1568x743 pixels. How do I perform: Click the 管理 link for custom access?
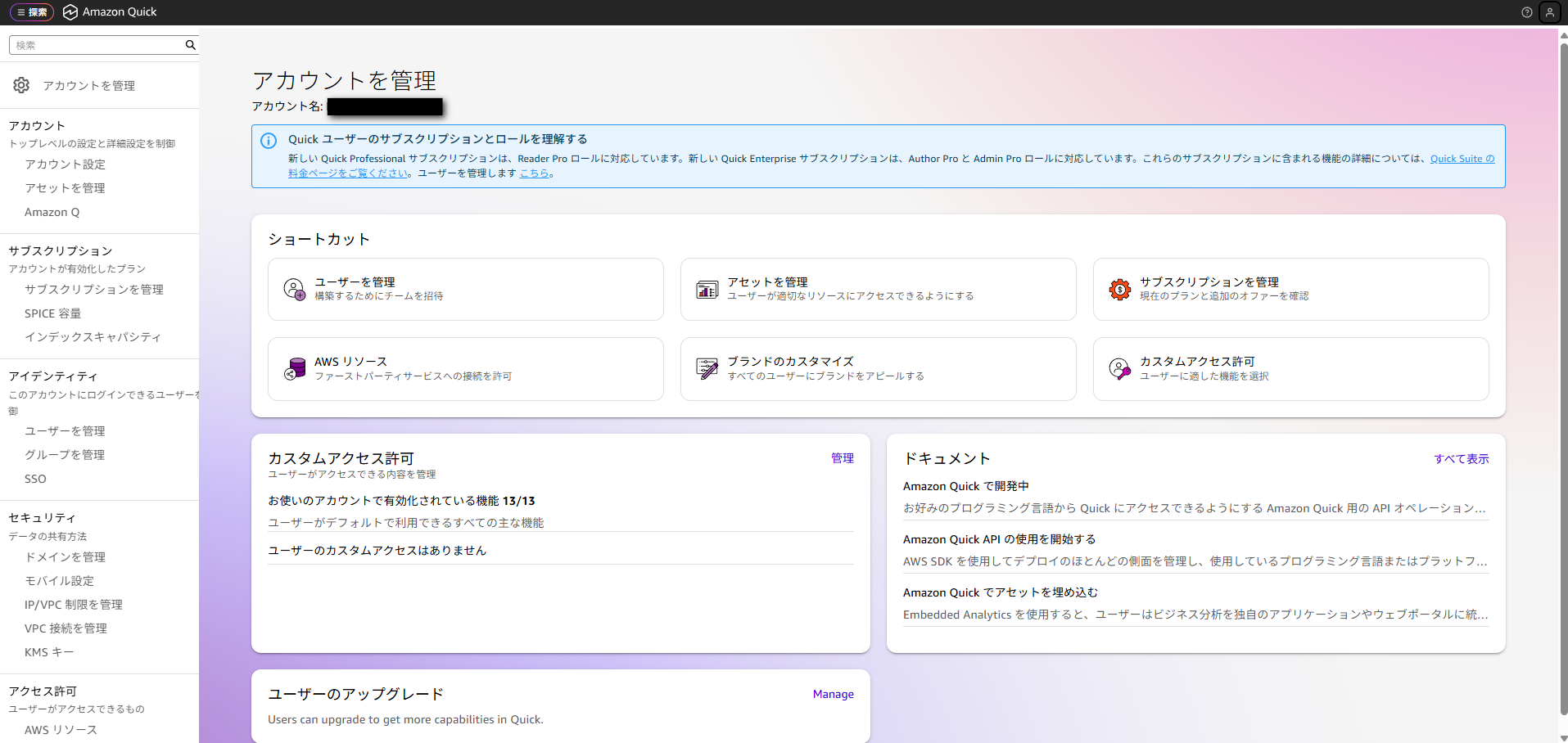pyautogui.click(x=842, y=458)
